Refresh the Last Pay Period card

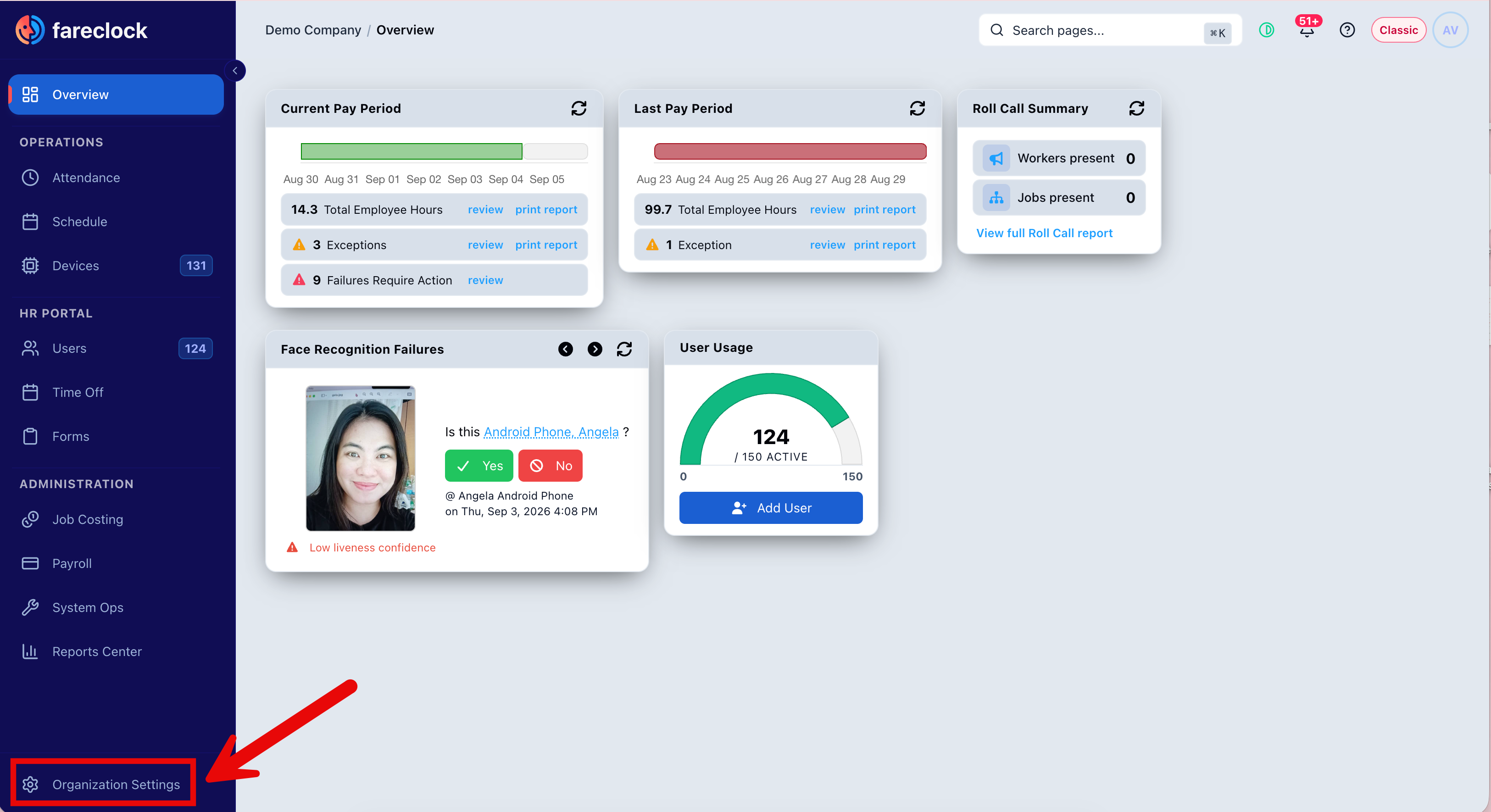918,108
